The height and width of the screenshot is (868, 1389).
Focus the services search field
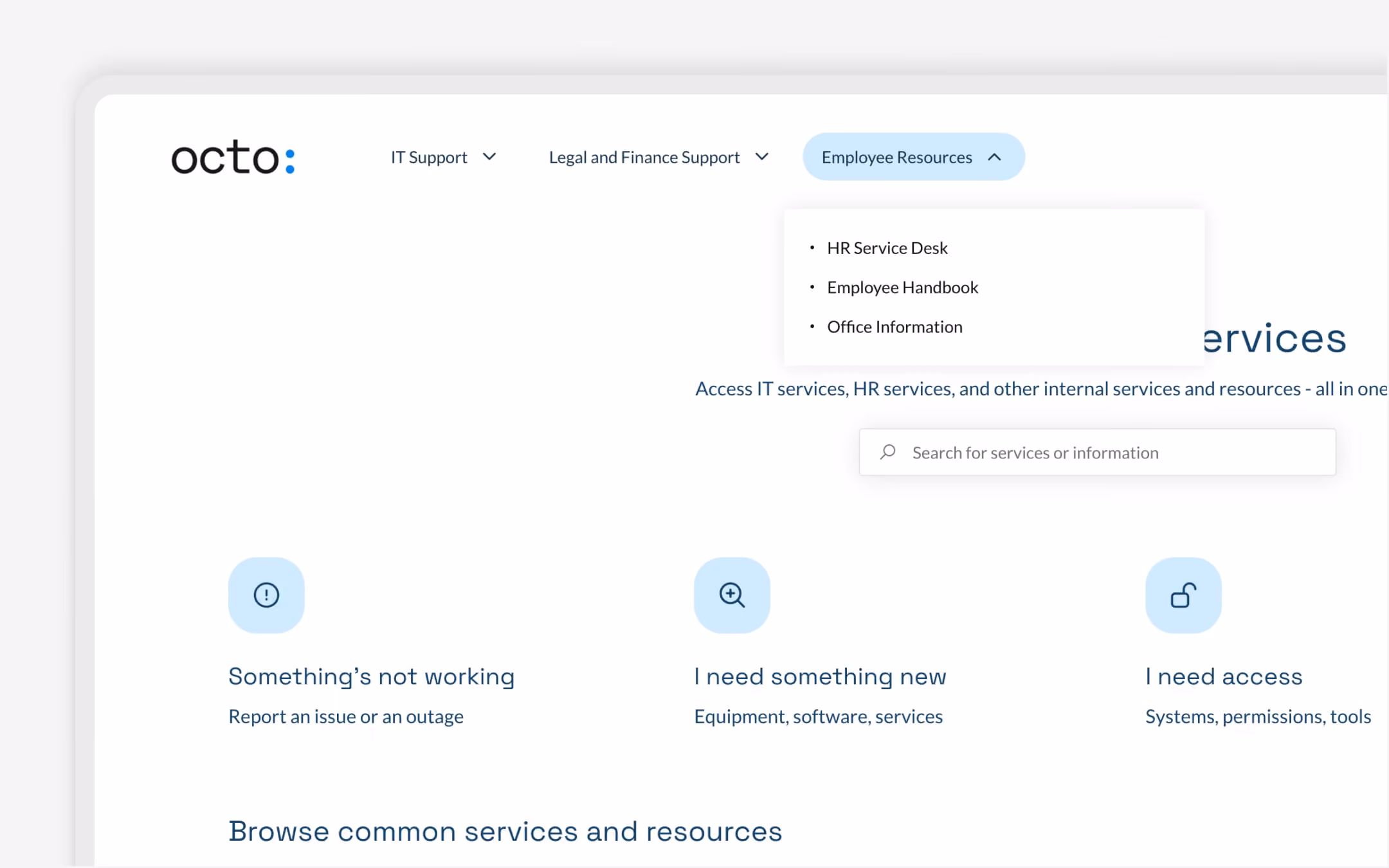click(1097, 453)
